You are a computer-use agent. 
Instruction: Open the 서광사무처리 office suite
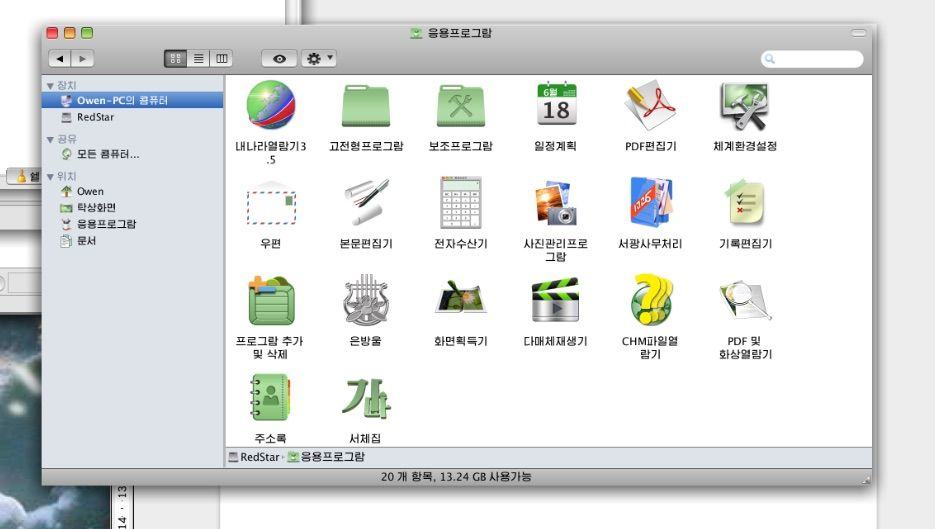(650, 203)
